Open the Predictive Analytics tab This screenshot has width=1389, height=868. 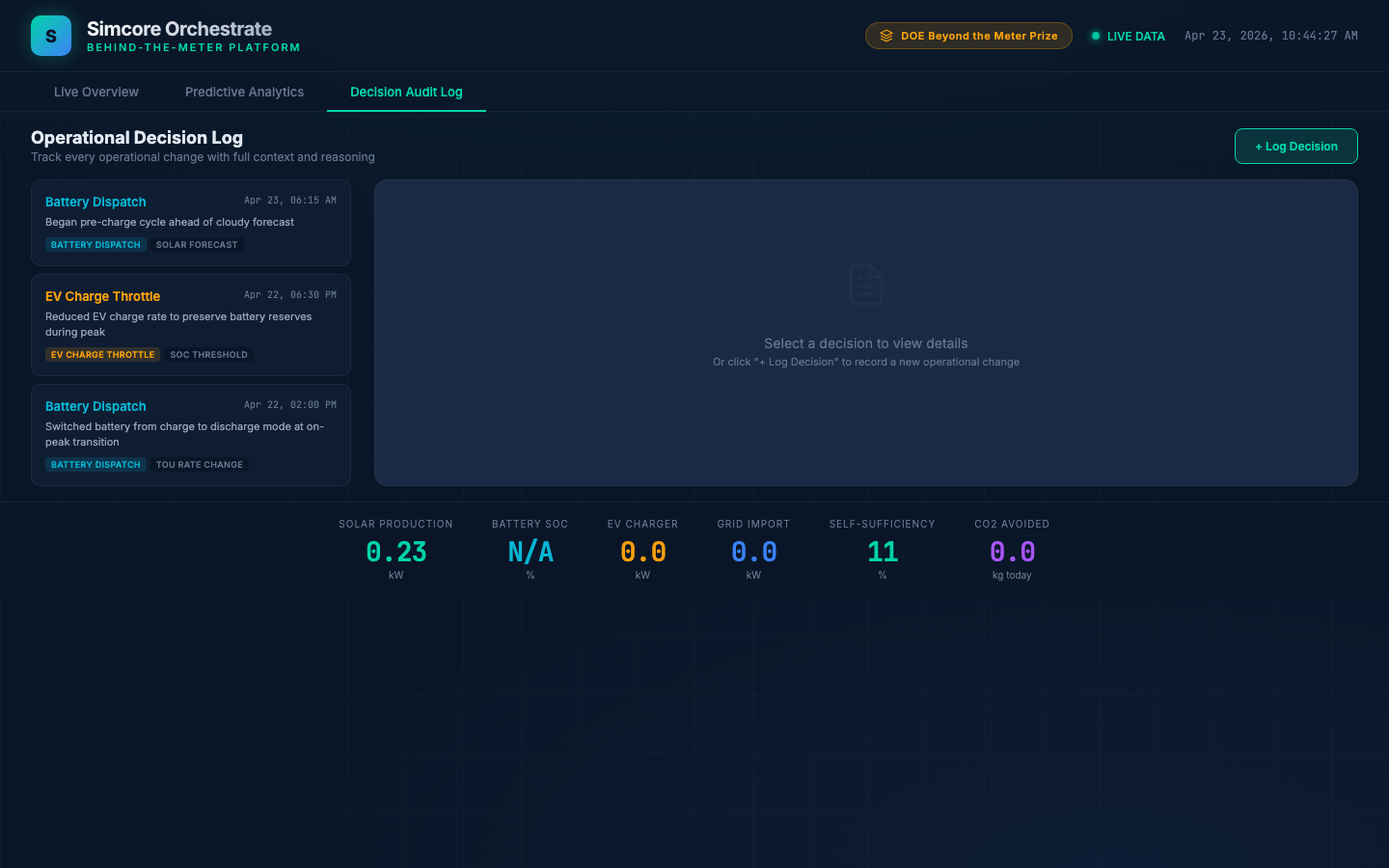(x=244, y=92)
